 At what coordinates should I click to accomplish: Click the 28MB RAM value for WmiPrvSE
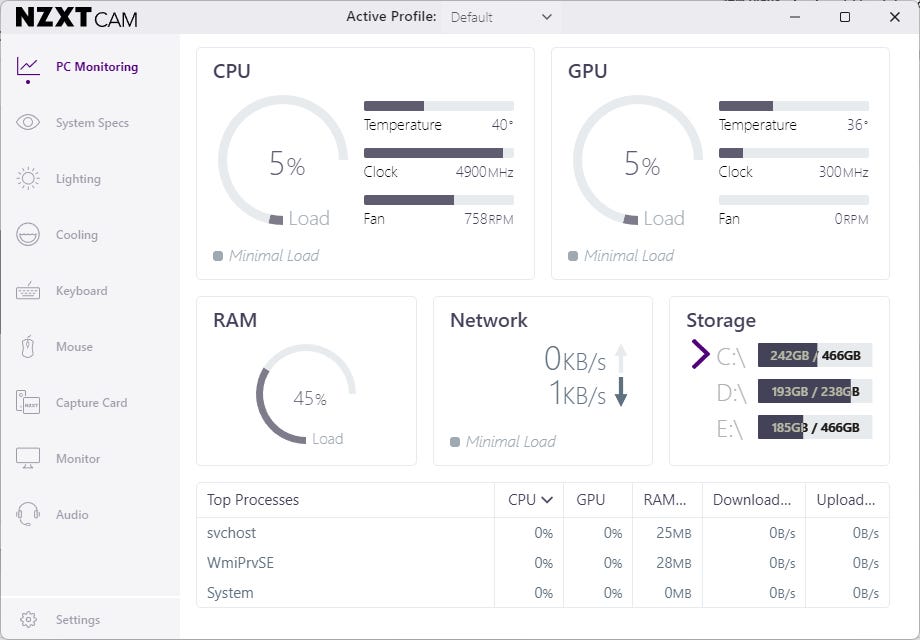click(x=674, y=563)
